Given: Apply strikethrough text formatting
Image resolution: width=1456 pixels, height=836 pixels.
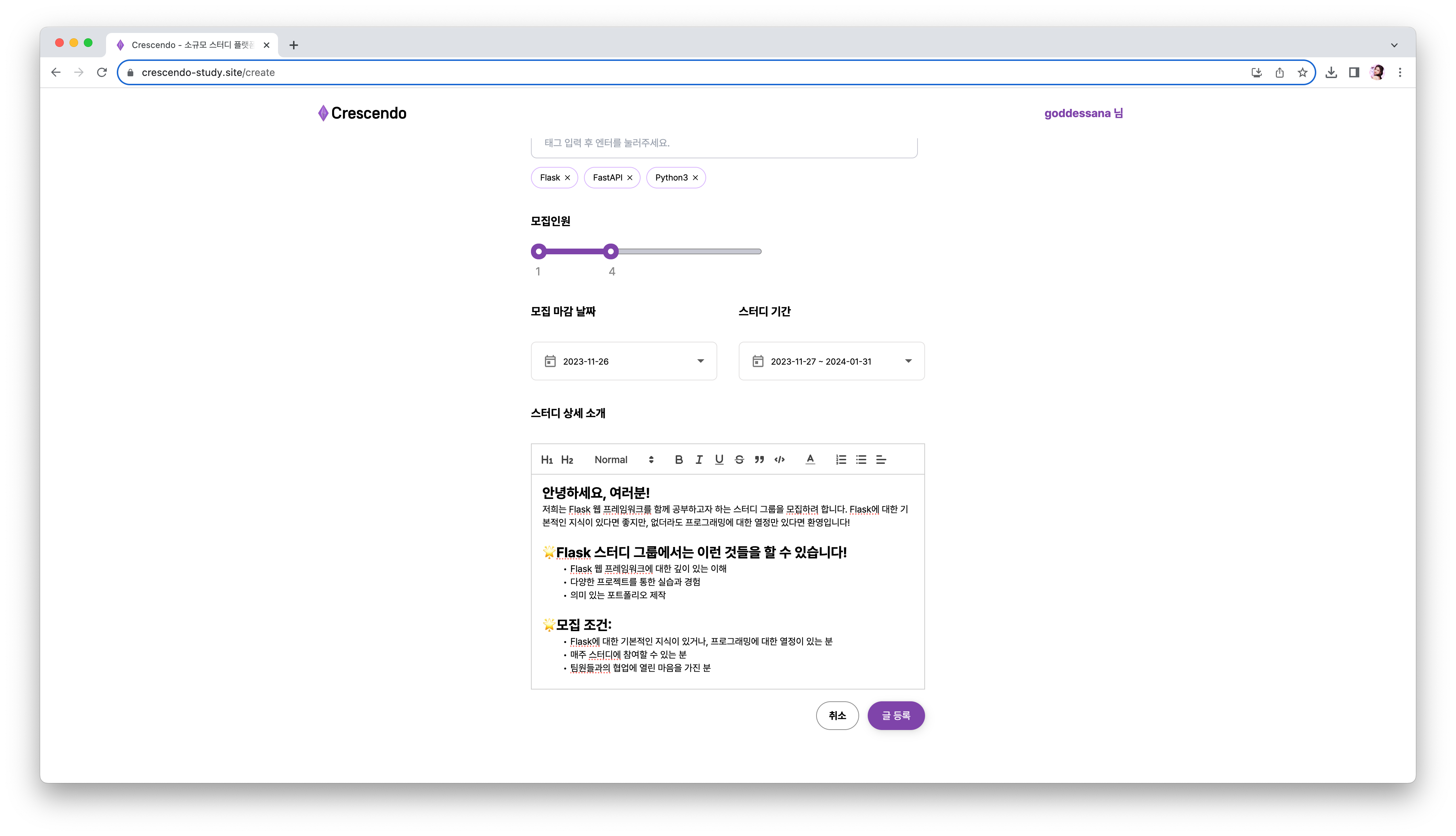Looking at the screenshot, I should (739, 459).
